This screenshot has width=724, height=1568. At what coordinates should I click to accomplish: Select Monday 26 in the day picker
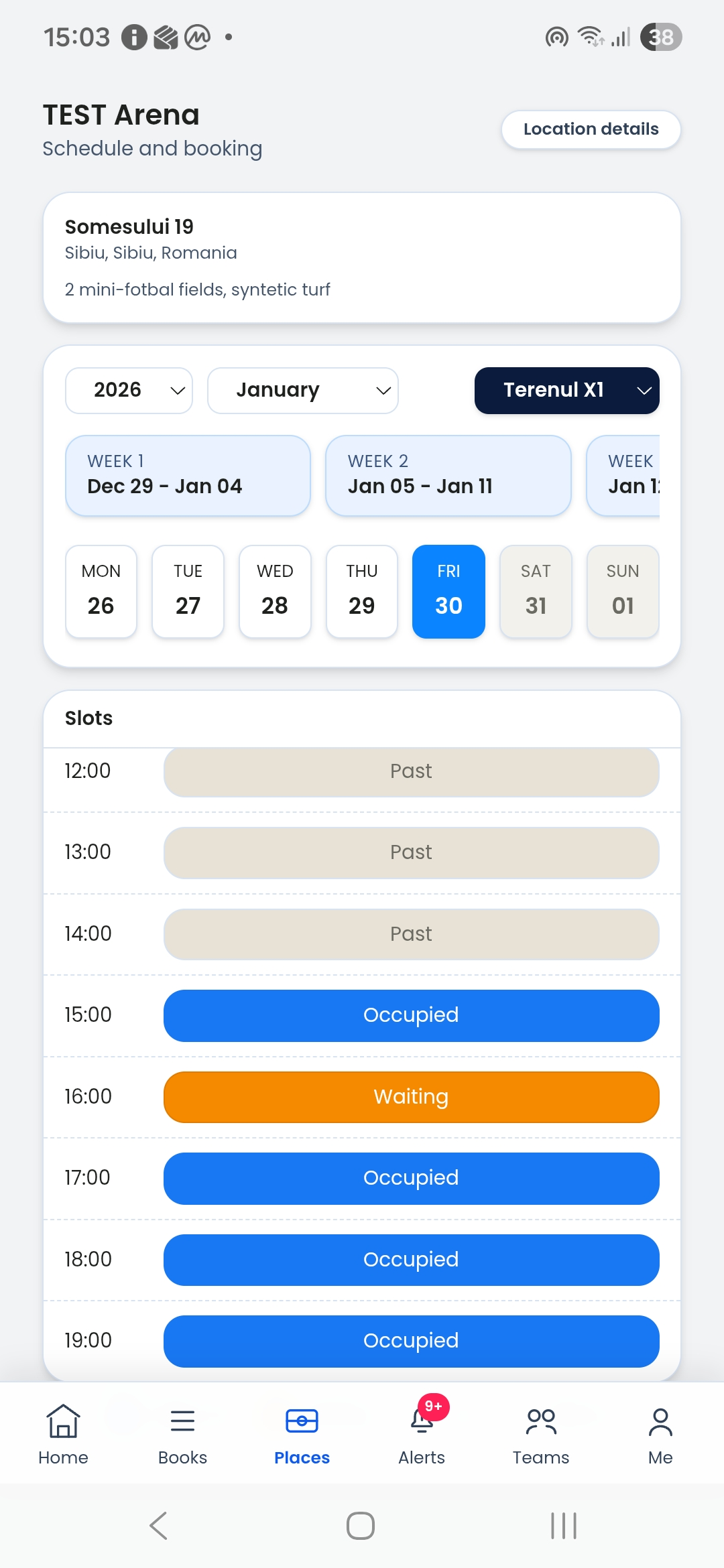[101, 591]
